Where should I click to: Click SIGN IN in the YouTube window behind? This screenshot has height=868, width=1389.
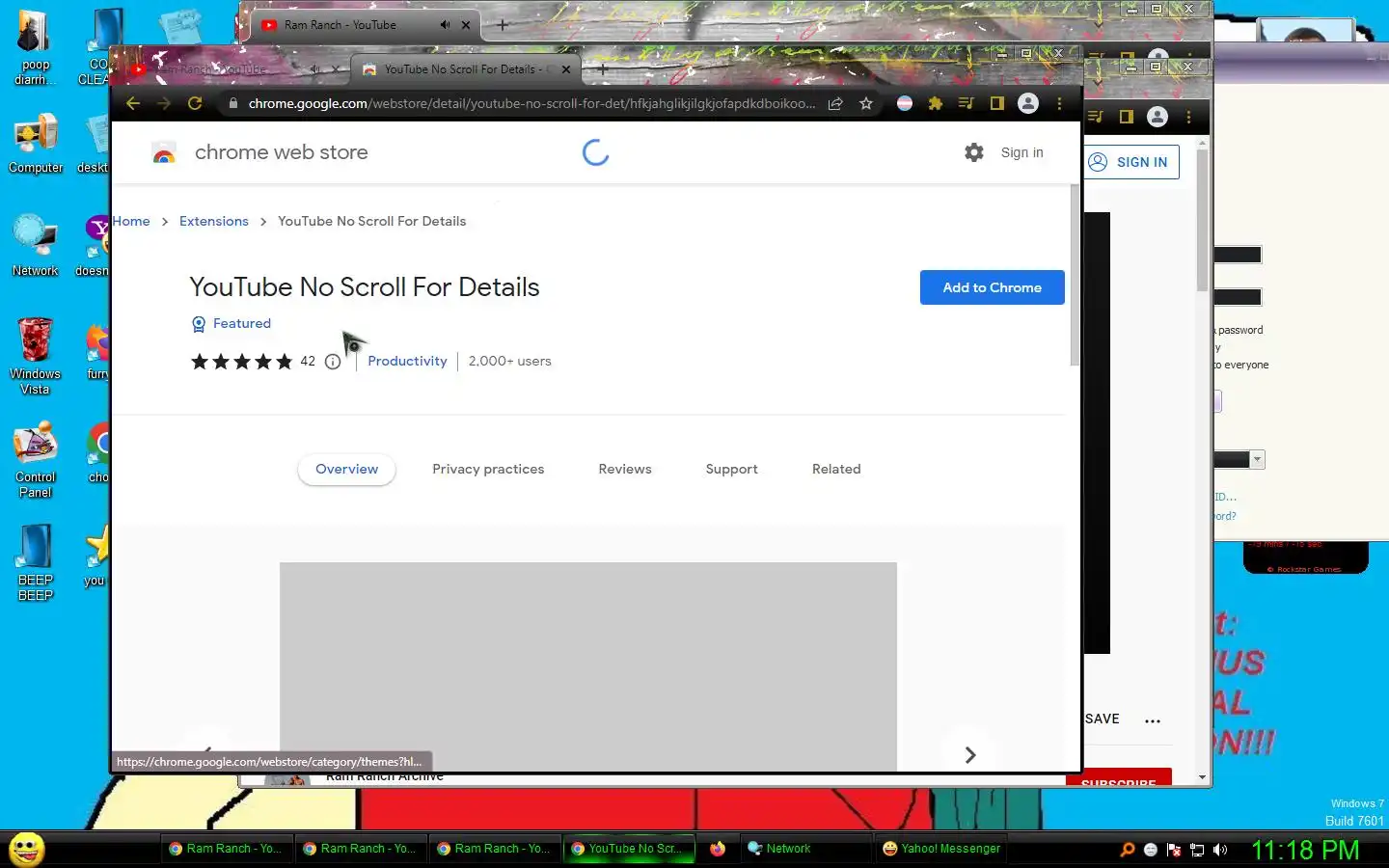point(1131,162)
